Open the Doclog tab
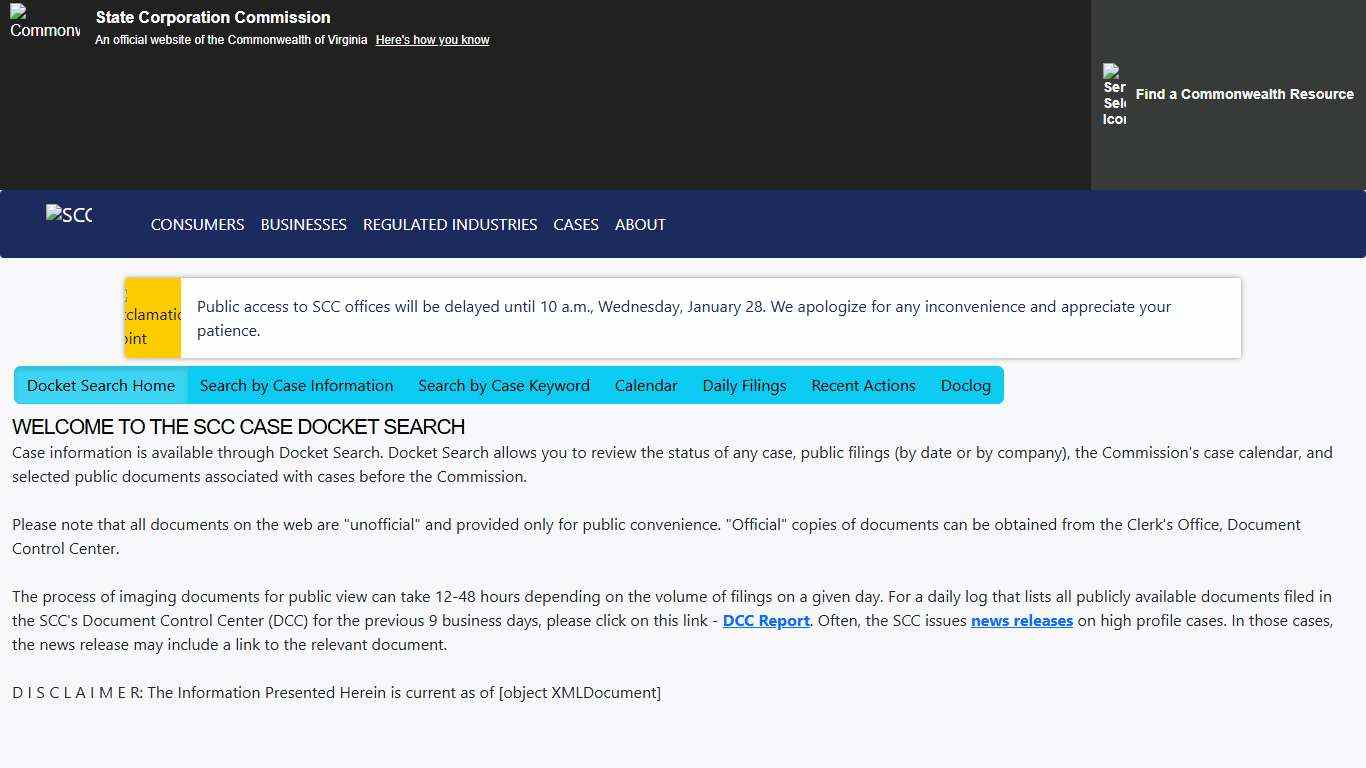 coord(964,385)
